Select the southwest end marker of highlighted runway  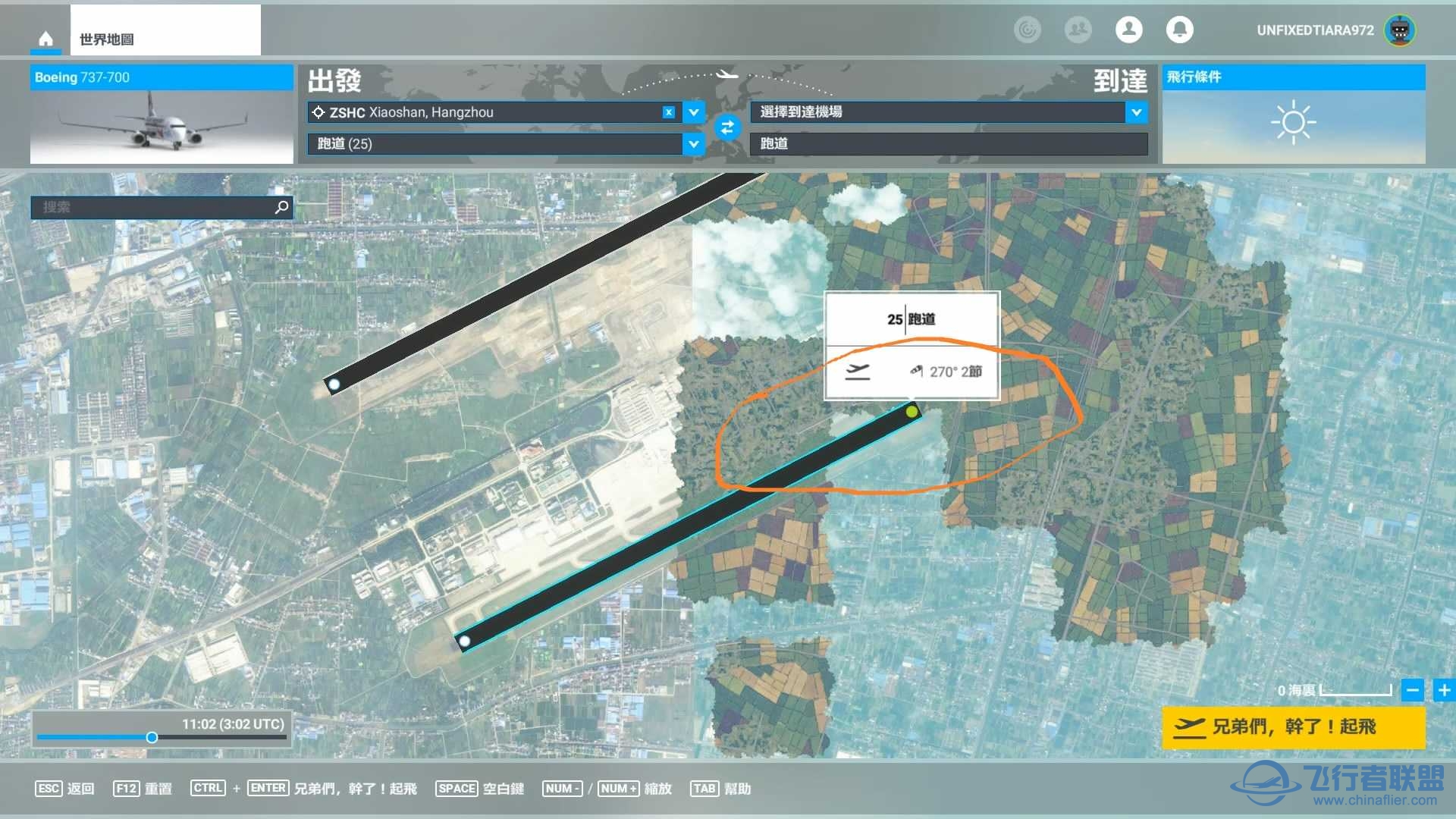tap(465, 642)
